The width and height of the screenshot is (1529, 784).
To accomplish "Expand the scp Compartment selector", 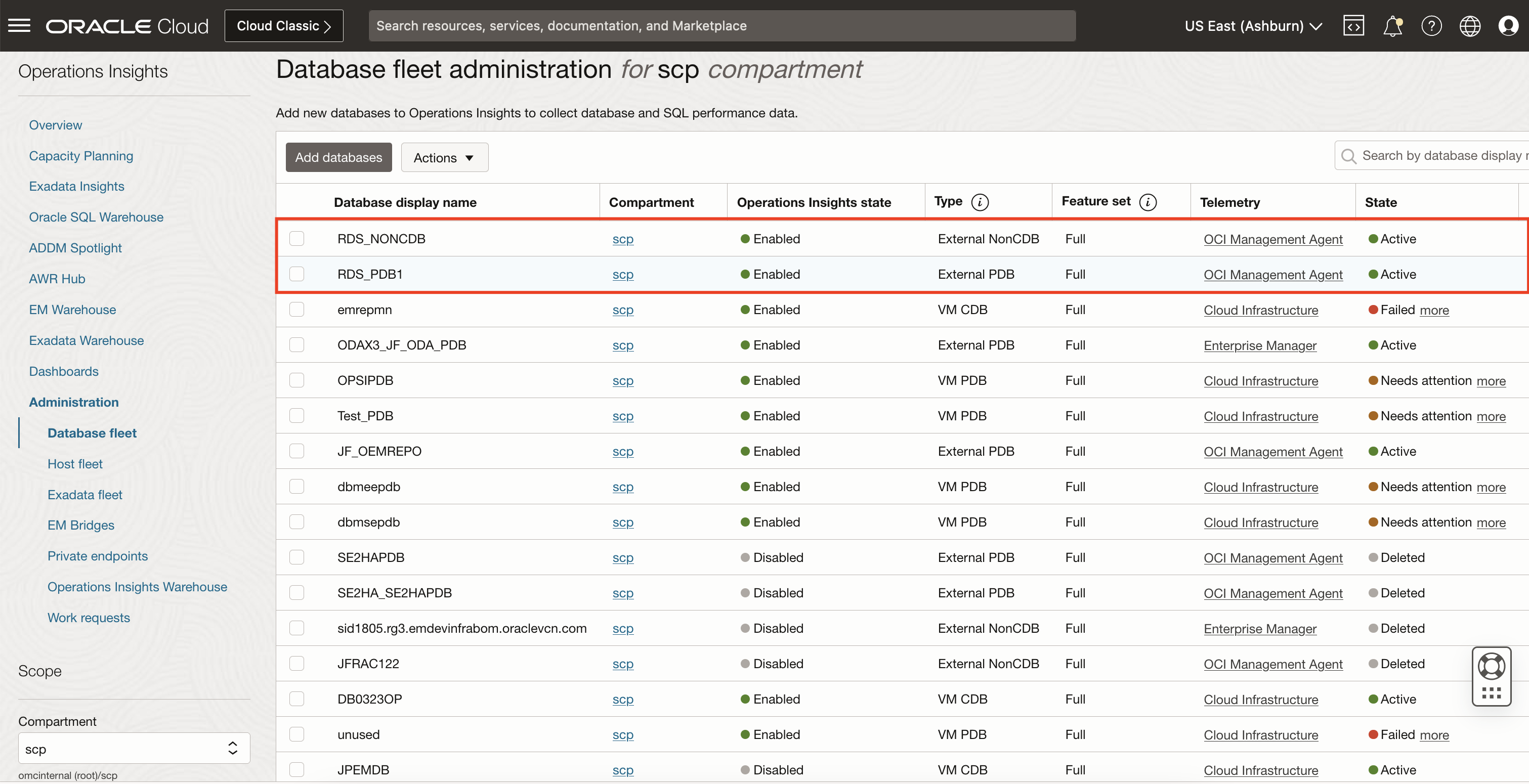I will coord(133,749).
